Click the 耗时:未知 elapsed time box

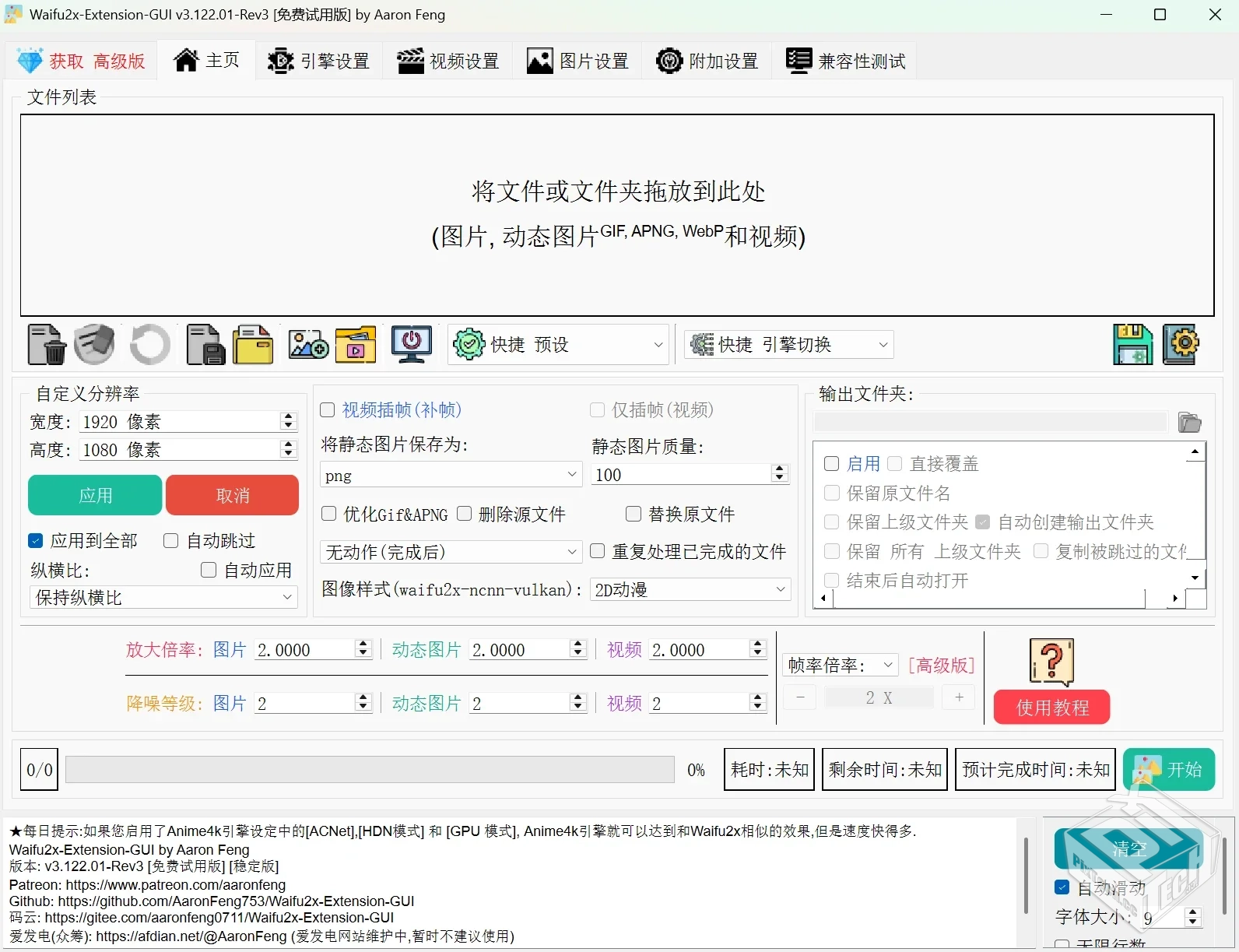coord(769,769)
